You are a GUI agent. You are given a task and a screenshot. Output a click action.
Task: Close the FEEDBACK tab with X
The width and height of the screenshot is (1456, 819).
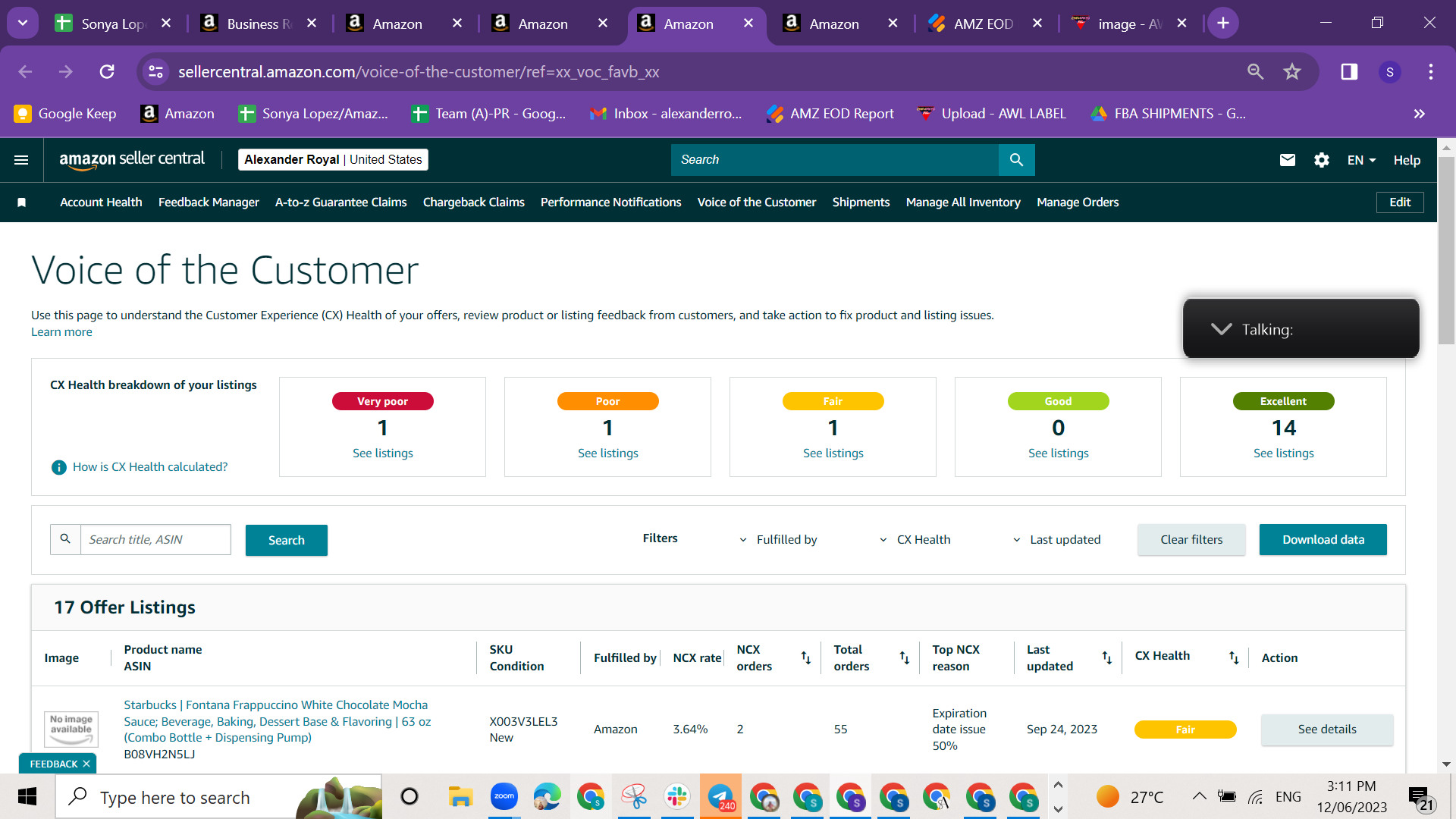86,764
